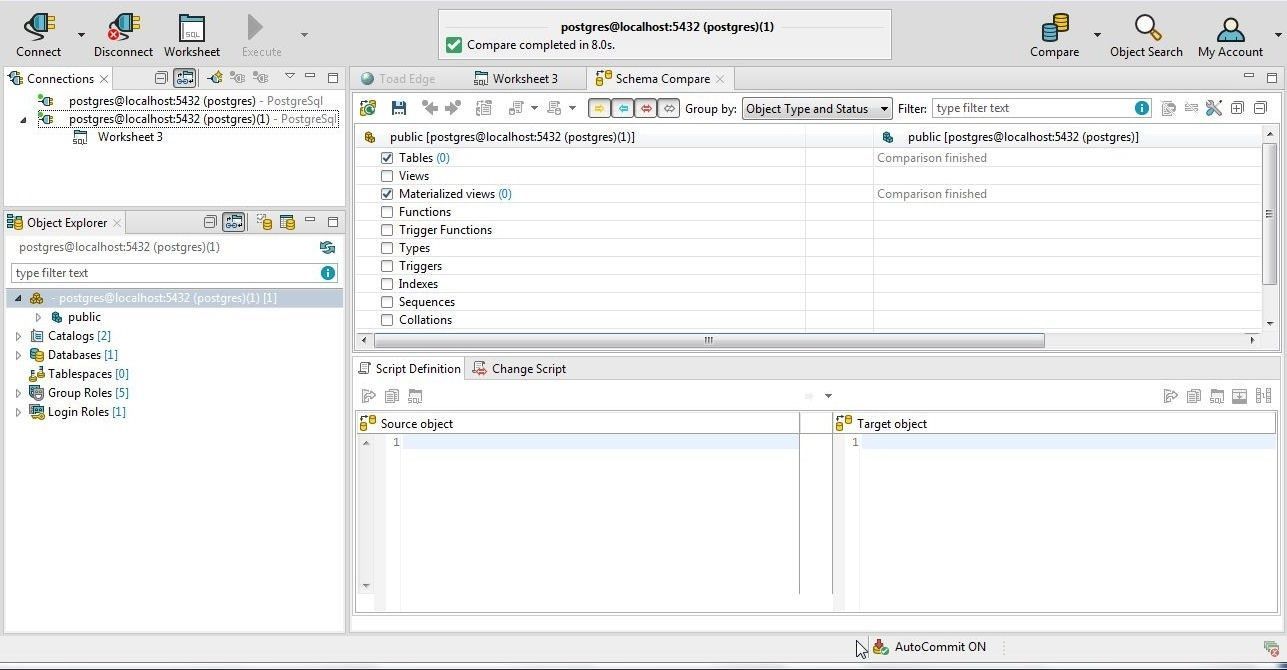Image resolution: width=1287 pixels, height=670 pixels.
Task: Uncheck the Tables checkbox
Action: [387, 158]
